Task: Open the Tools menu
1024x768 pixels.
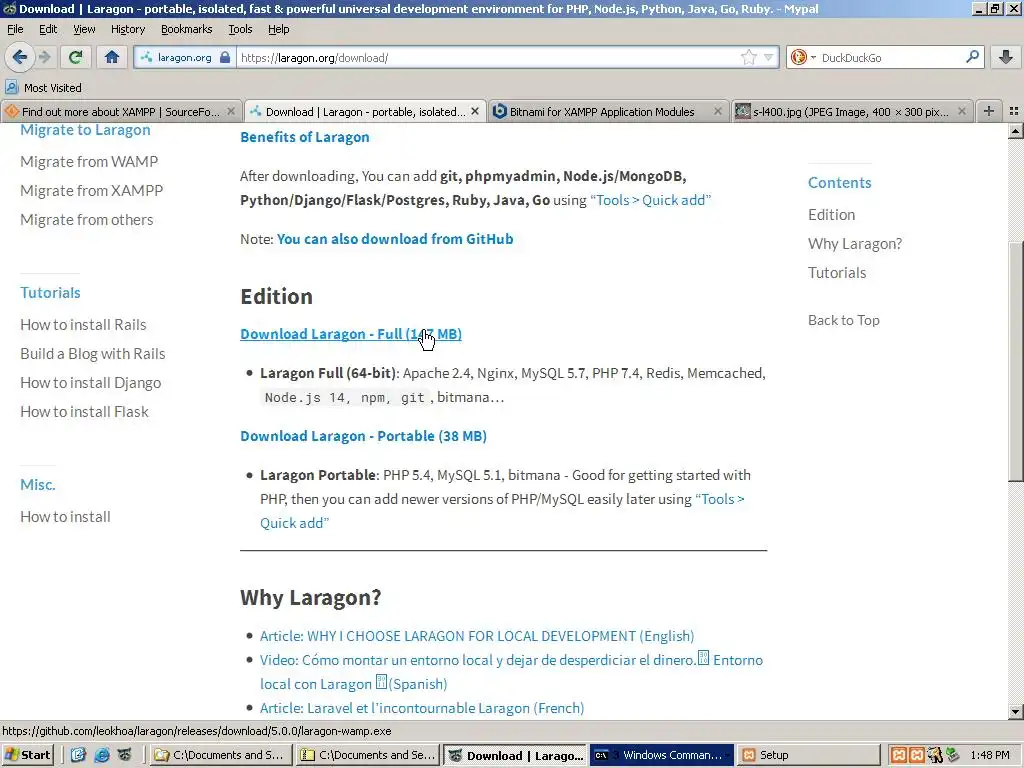Action: (x=240, y=29)
